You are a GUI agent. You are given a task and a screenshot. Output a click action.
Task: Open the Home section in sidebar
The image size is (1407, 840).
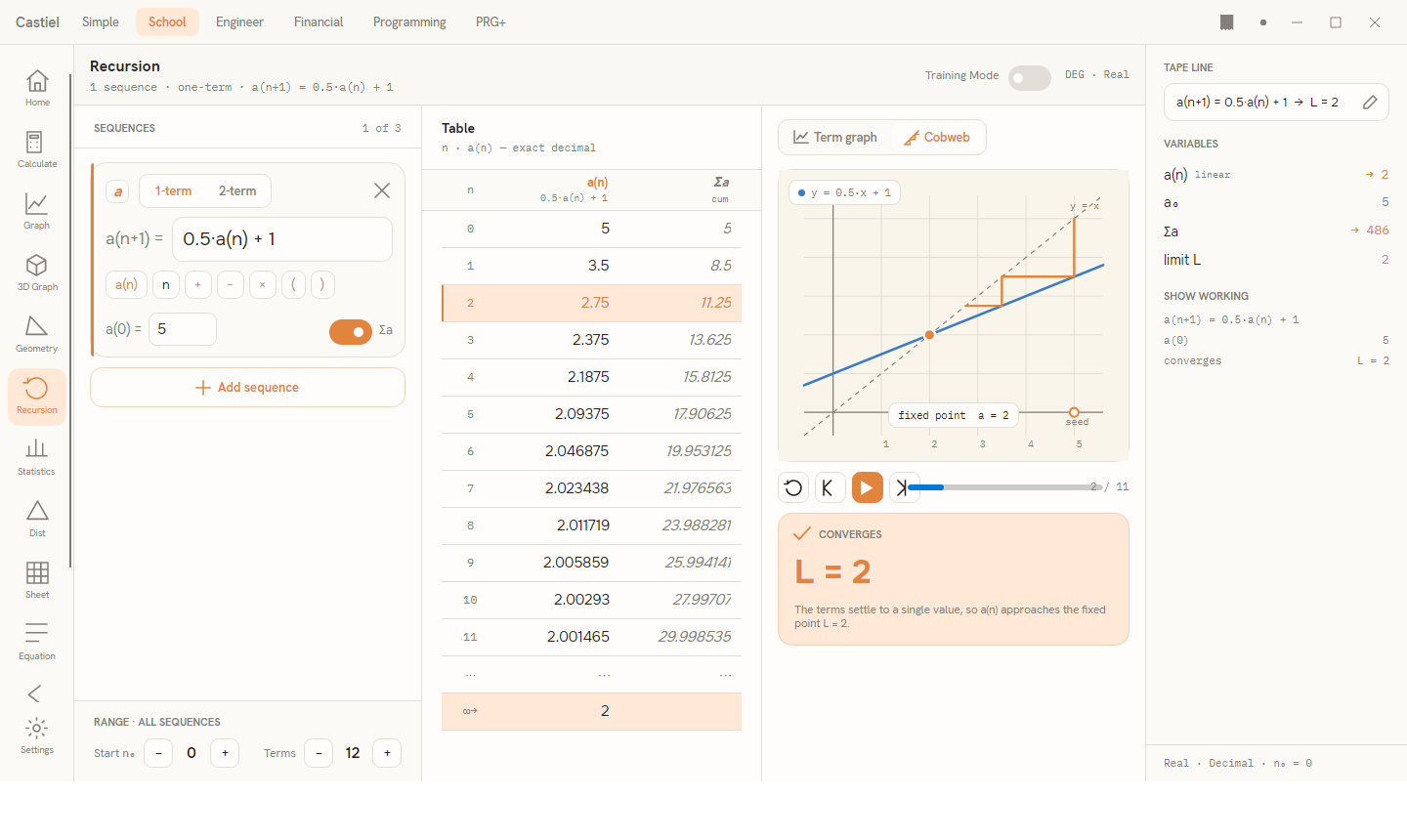pyautogui.click(x=37, y=88)
